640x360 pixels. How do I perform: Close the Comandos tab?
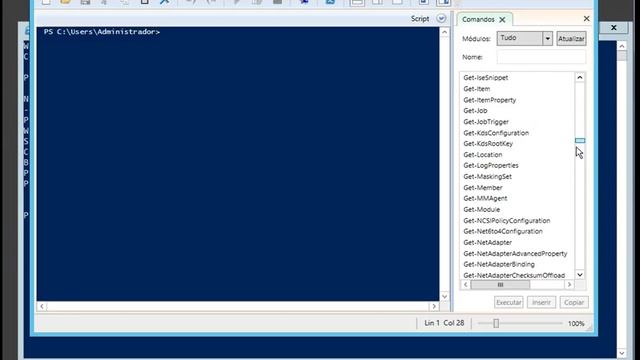pyautogui.click(x=502, y=20)
